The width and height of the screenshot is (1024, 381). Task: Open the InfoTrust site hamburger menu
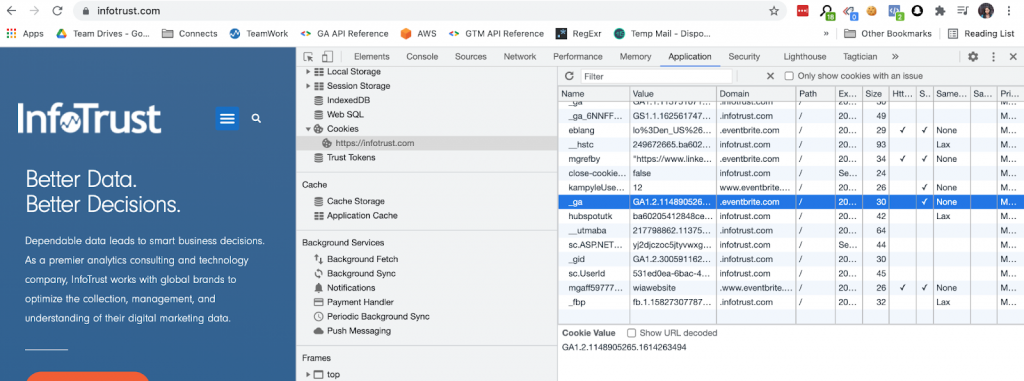[x=227, y=118]
